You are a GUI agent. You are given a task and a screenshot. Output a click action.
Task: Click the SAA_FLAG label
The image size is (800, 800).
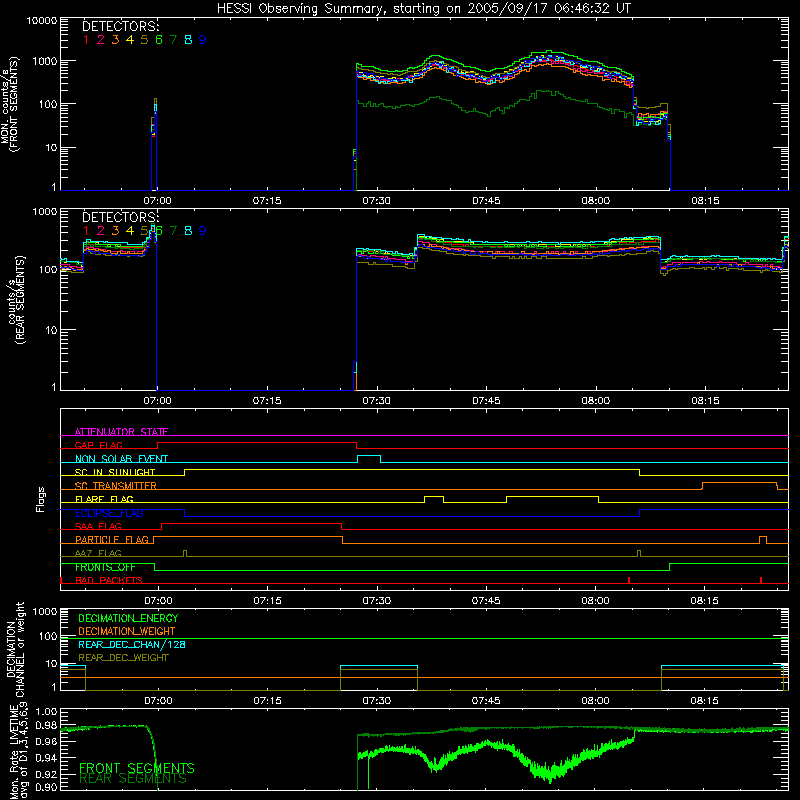(98, 526)
